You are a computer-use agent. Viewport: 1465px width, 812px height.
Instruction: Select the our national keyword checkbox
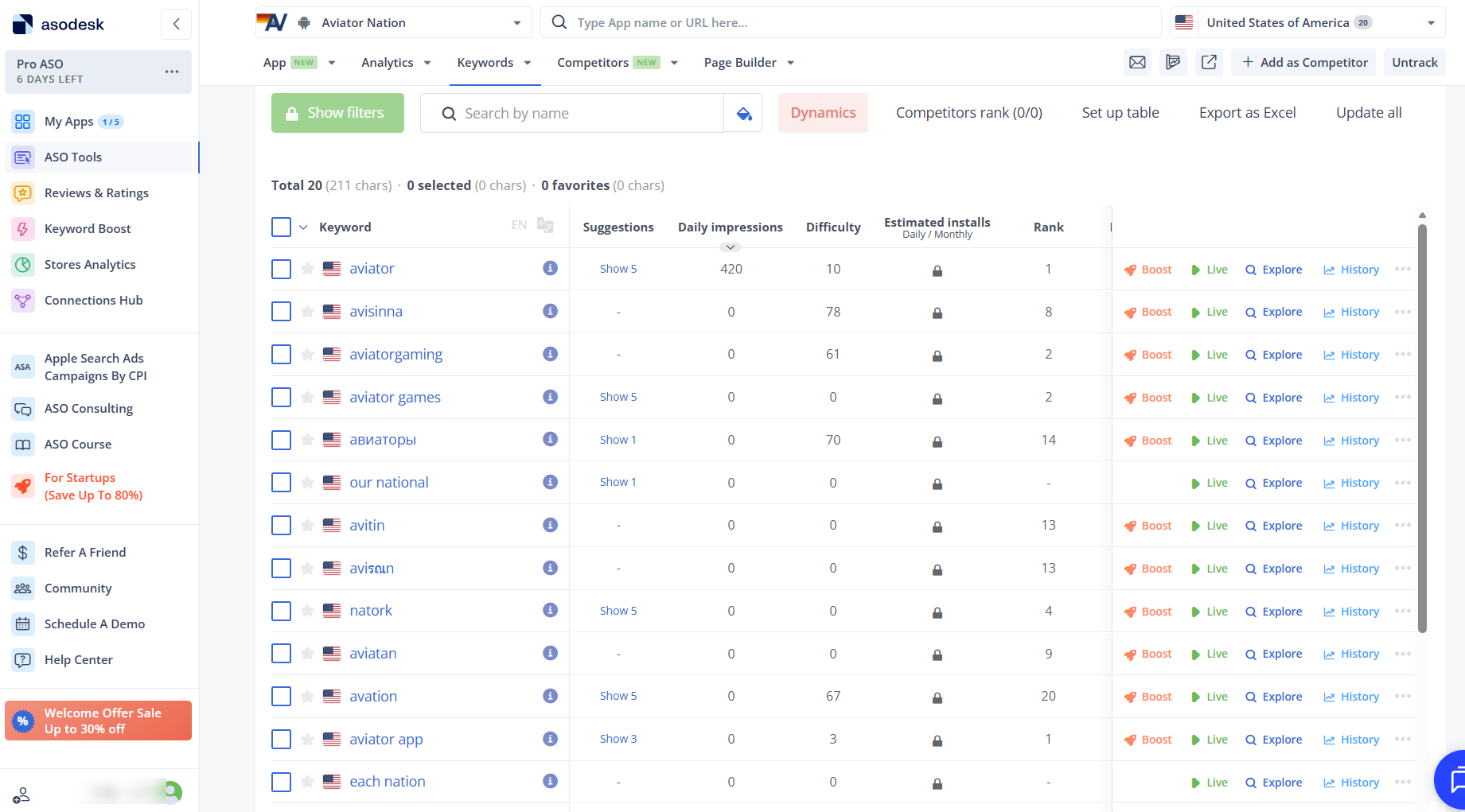(281, 483)
